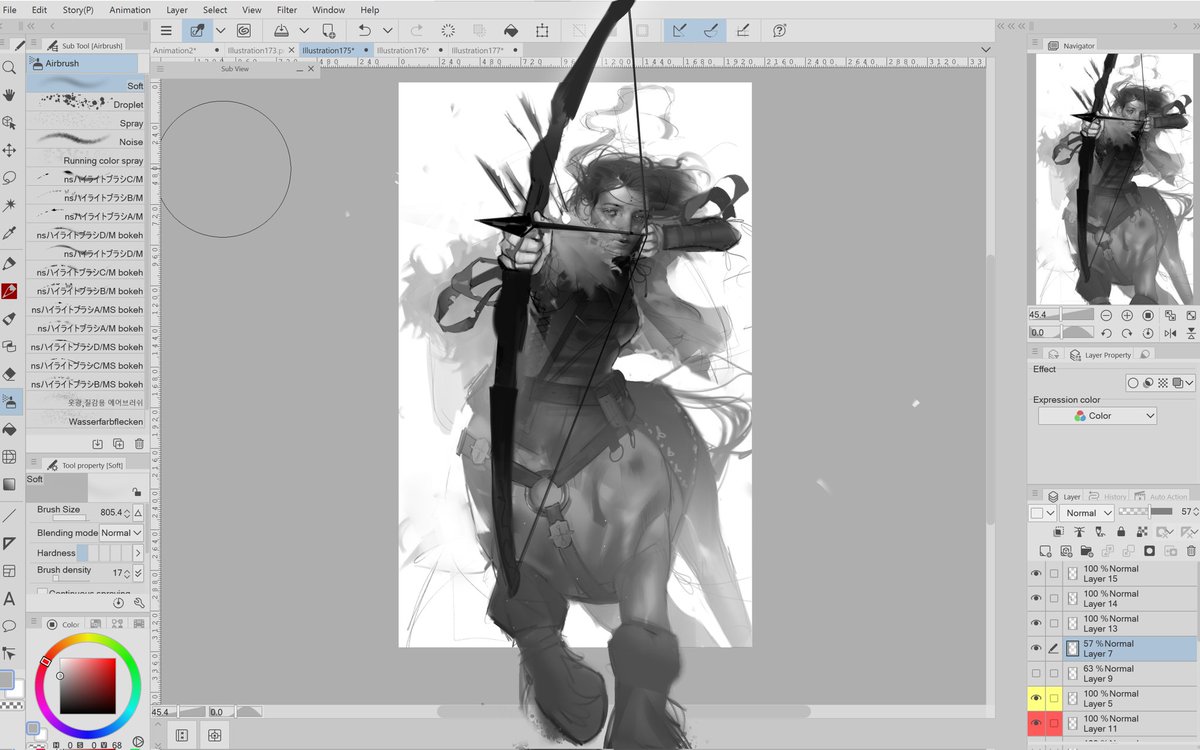Click zoom in icon in Navigator
1200x750 pixels.
1127,315
